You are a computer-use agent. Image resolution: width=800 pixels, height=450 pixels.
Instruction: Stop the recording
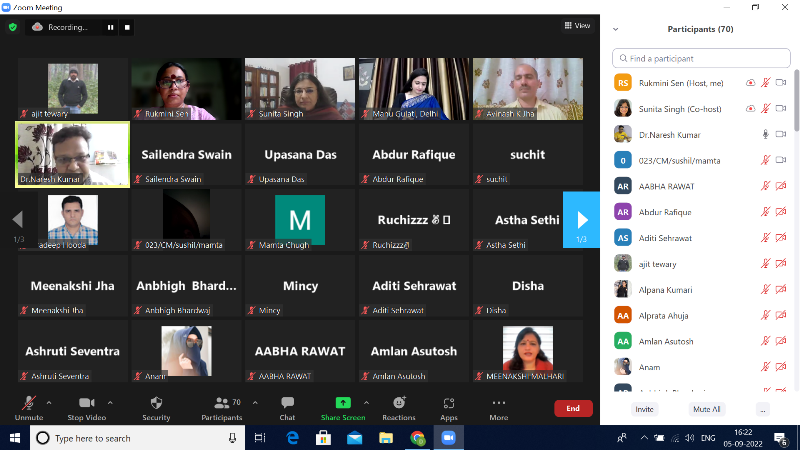coord(127,27)
